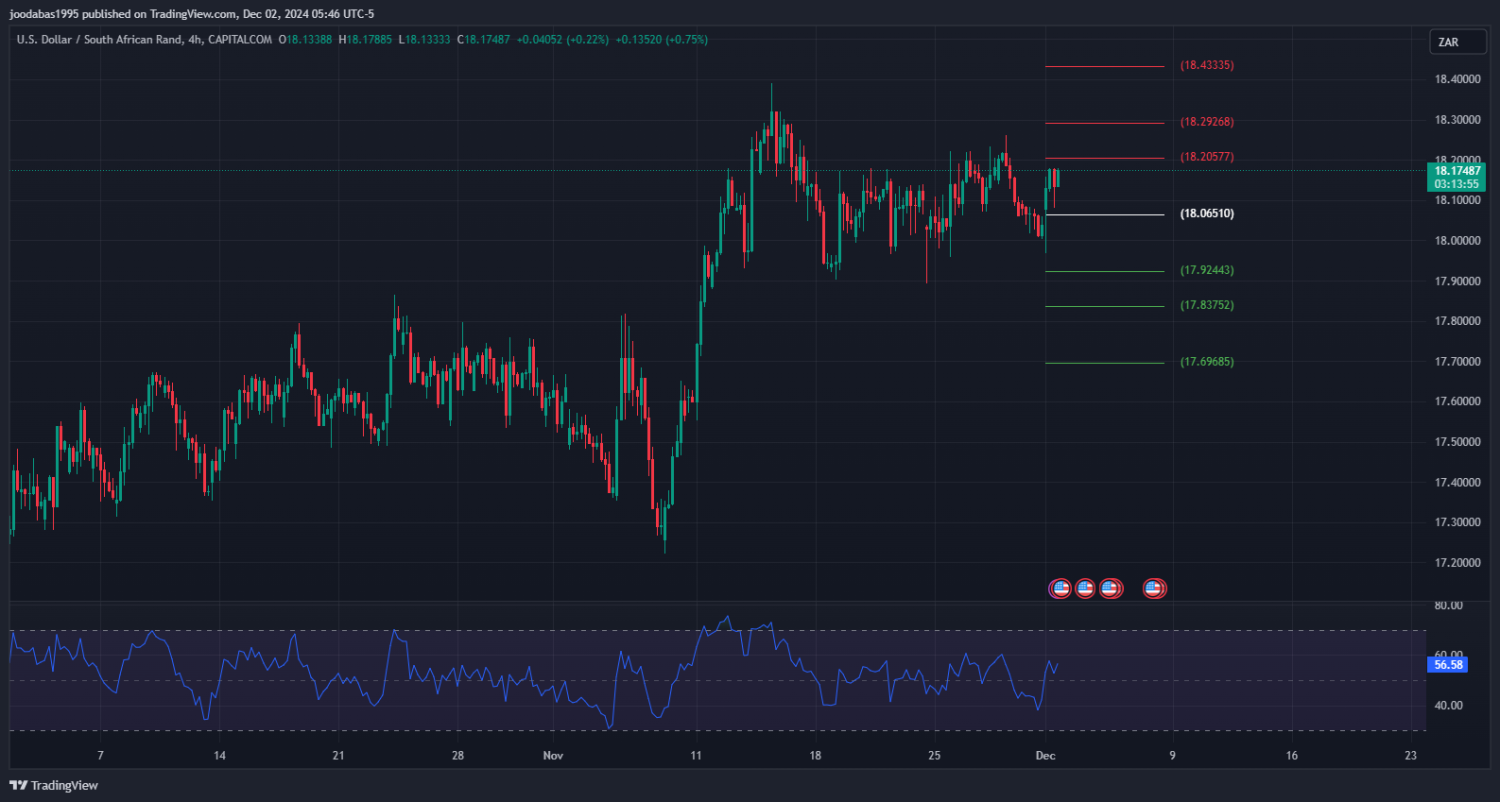Select the red resistance label (18.20577)
The height and width of the screenshot is (802, 1500).
pyautogui.click(x=1207, y=157)
